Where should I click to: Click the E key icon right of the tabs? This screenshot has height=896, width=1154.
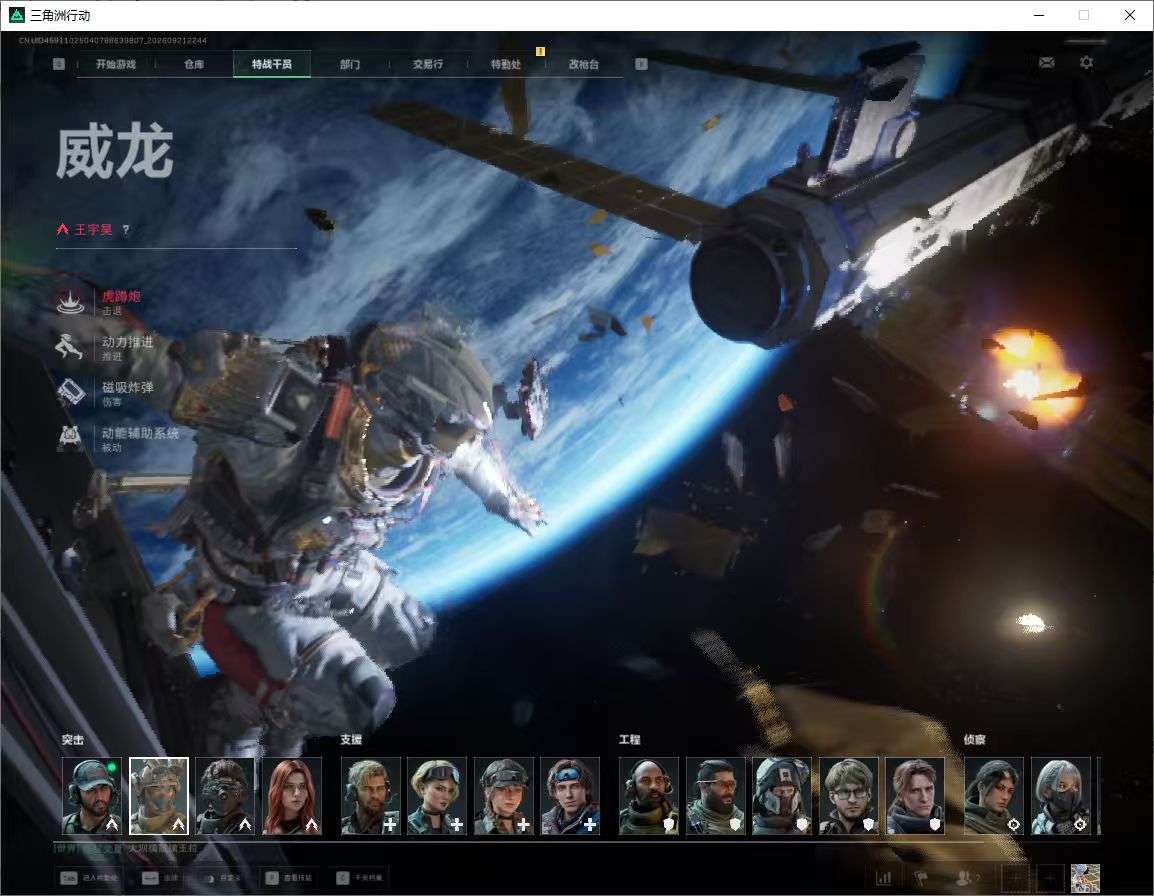pos(641,64)
